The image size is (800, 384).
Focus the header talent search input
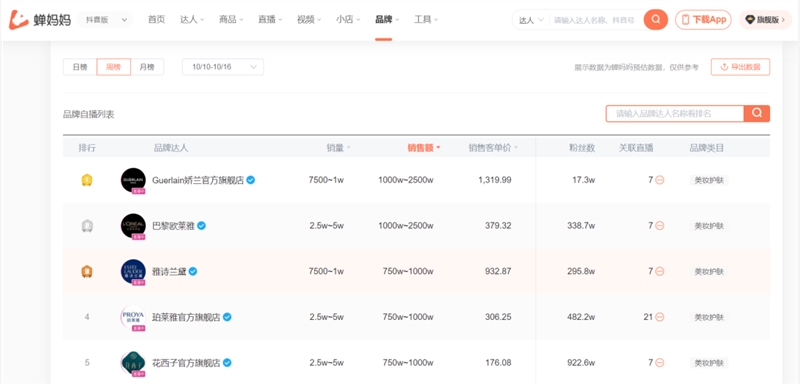point(595,20)
